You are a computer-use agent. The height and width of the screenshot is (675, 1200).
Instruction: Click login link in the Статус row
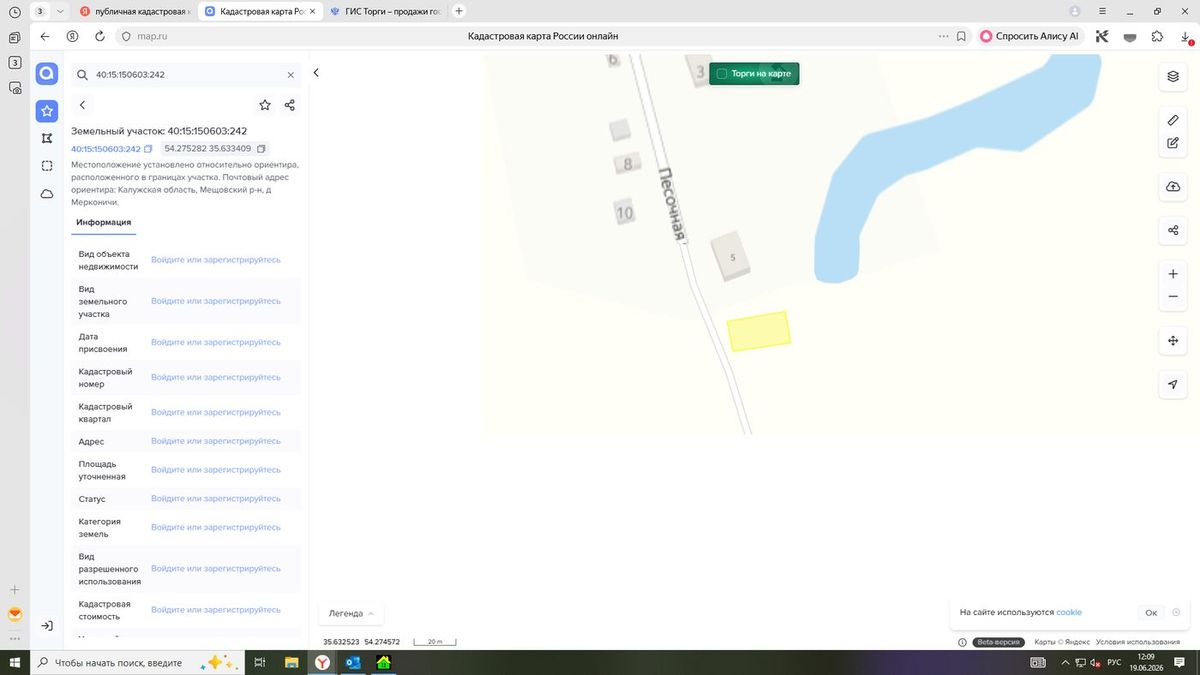click(x=216, y=499)
